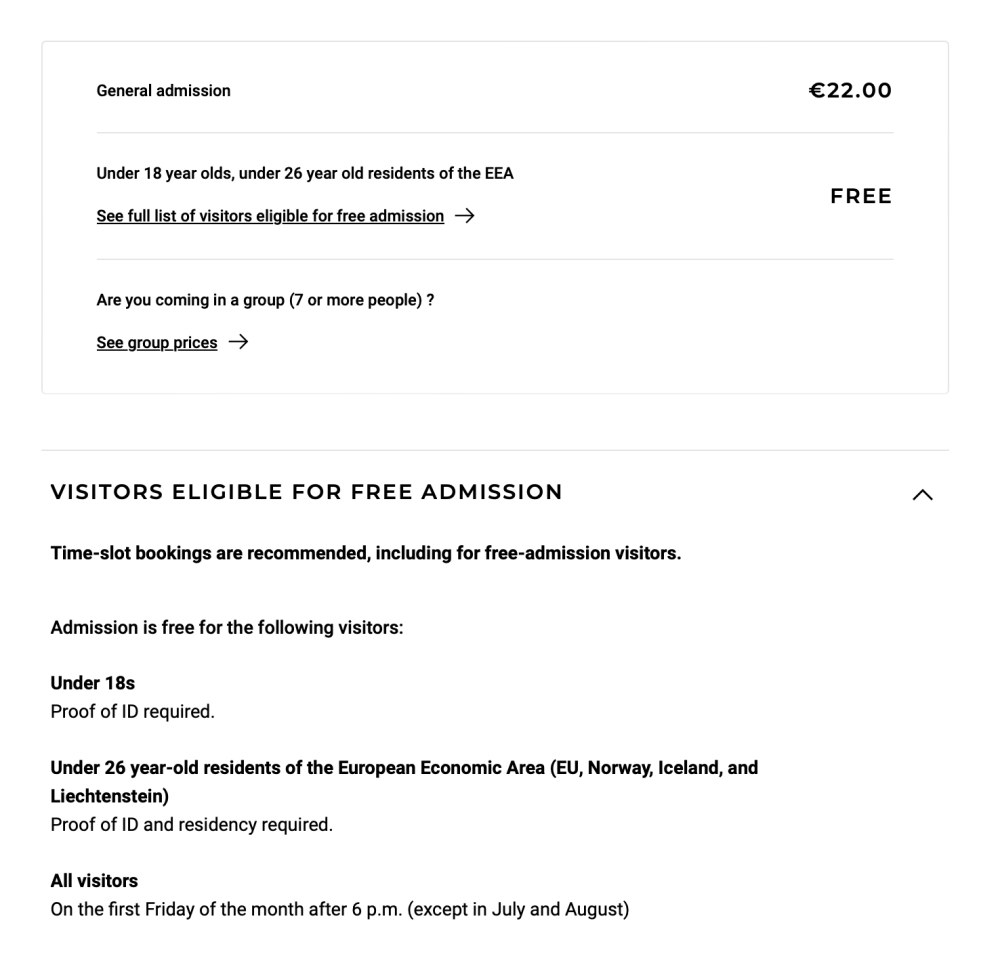Click the 'Proof of ID required.' line
This screenshot has width=1000, height=967.
[x=132, y=712]
